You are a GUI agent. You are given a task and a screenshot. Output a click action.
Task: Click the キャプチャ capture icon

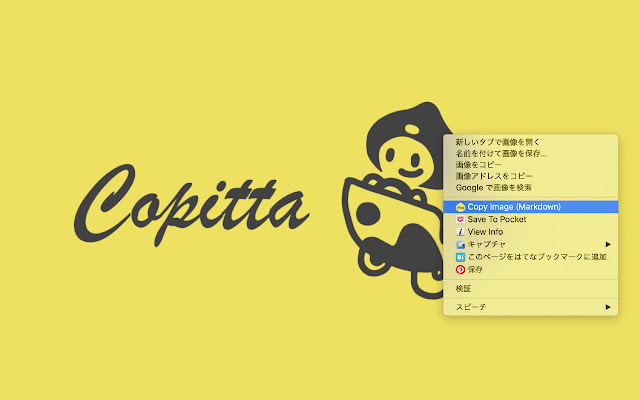pyautogui.click(x=460, y=244)
